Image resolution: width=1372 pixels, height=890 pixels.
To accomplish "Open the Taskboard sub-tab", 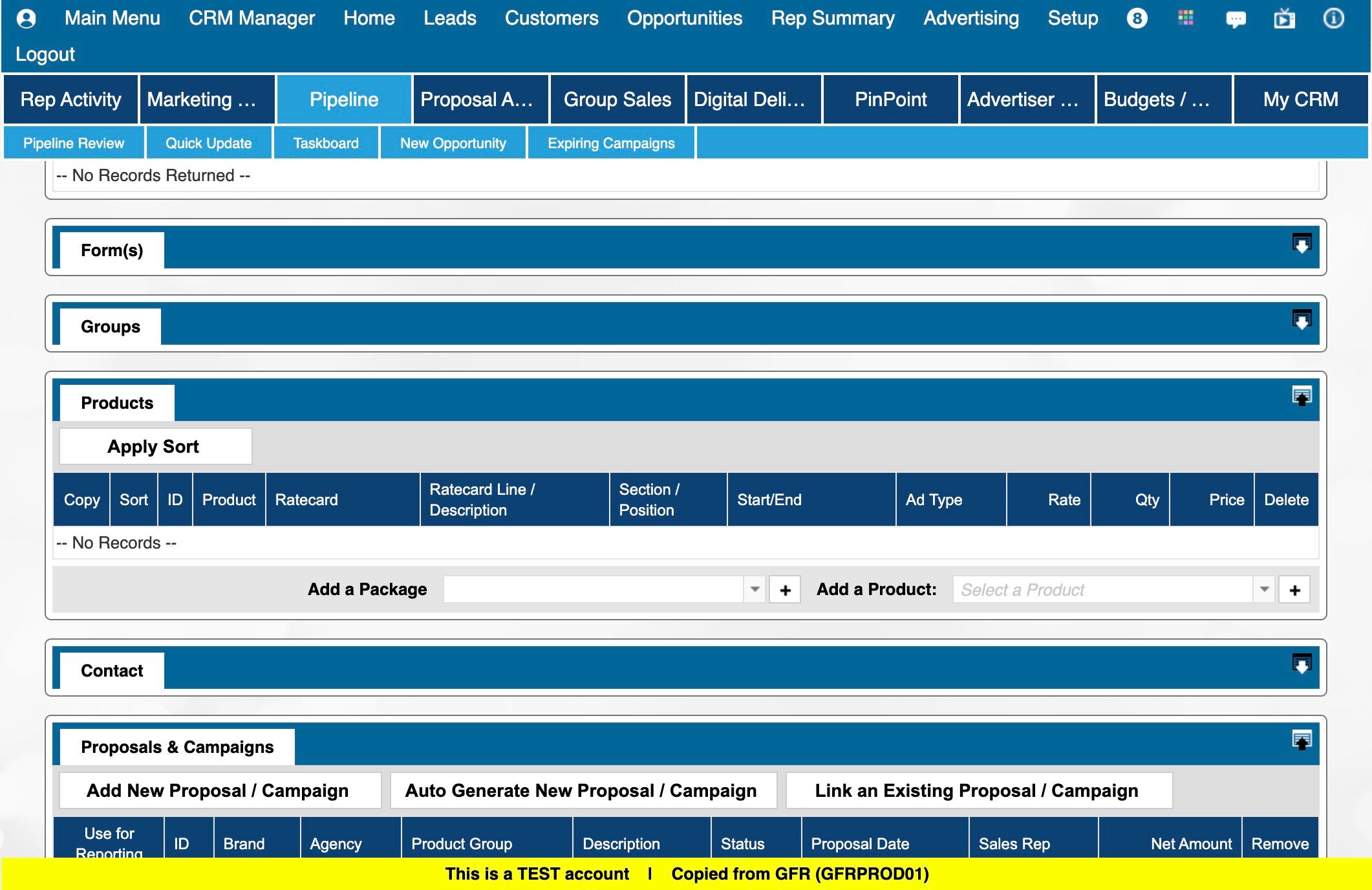I will coord(326,143).
